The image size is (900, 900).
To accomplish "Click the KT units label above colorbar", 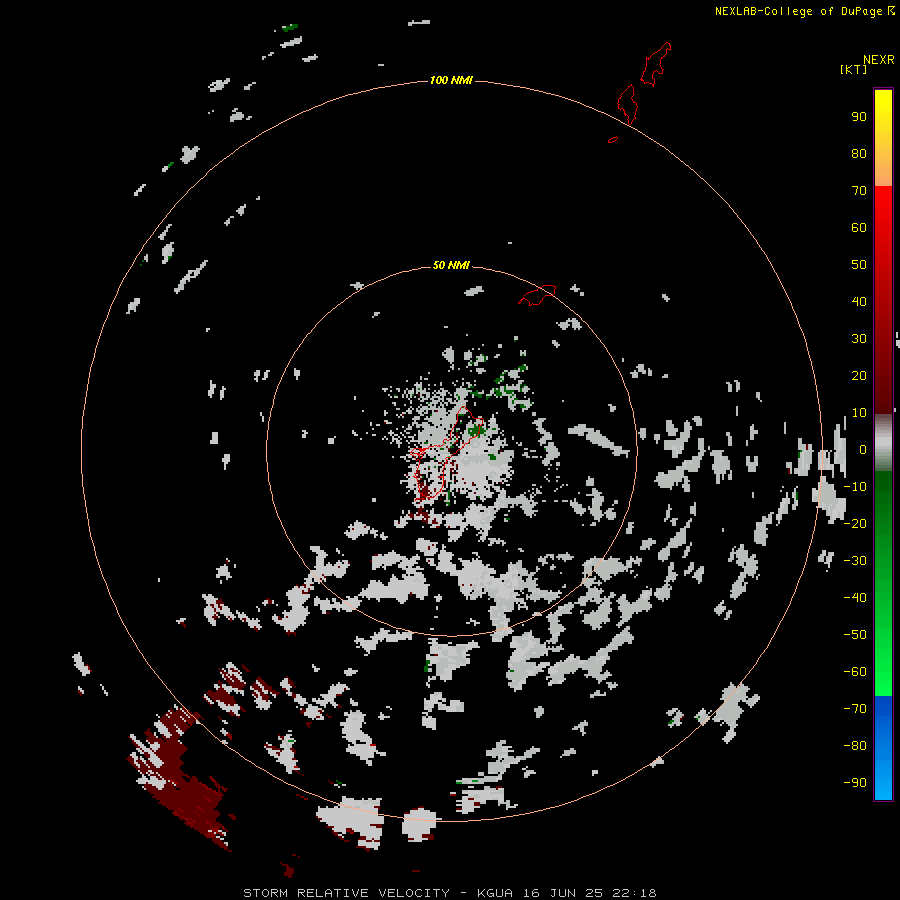I will click(x=853, y=69).
